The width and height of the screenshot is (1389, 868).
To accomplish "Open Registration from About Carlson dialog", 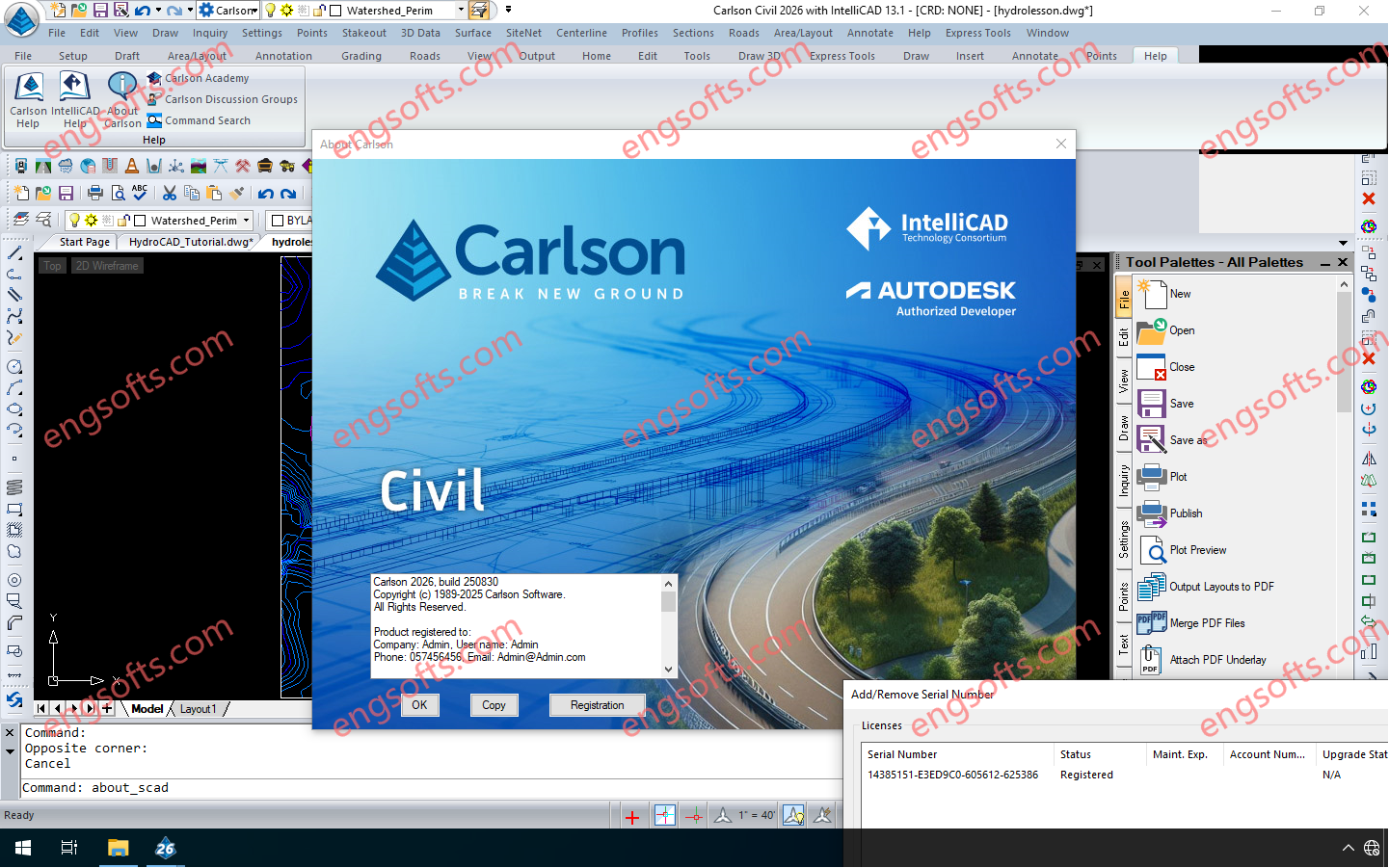I will point(597,705).
